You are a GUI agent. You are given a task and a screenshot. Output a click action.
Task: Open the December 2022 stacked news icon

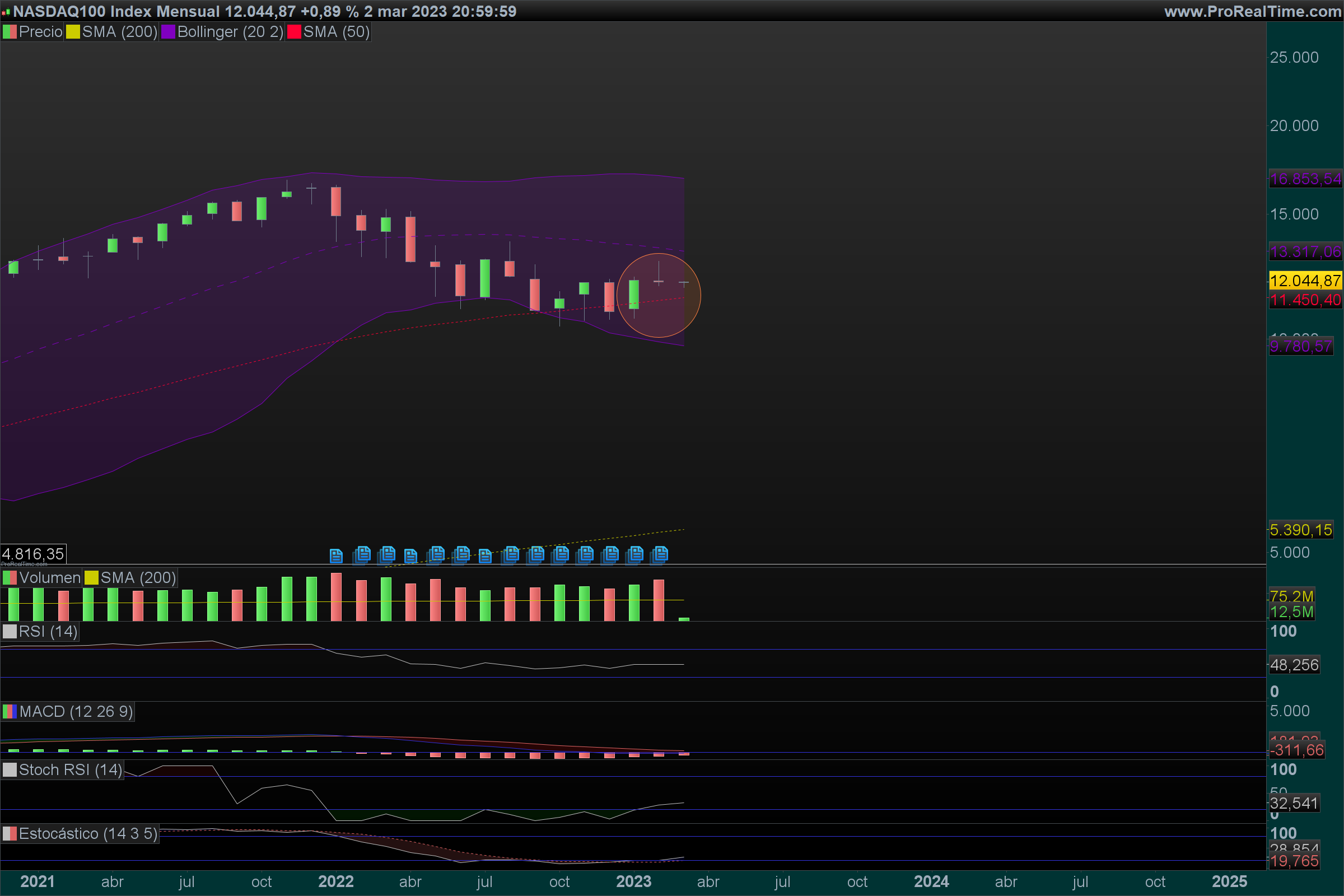610,554
